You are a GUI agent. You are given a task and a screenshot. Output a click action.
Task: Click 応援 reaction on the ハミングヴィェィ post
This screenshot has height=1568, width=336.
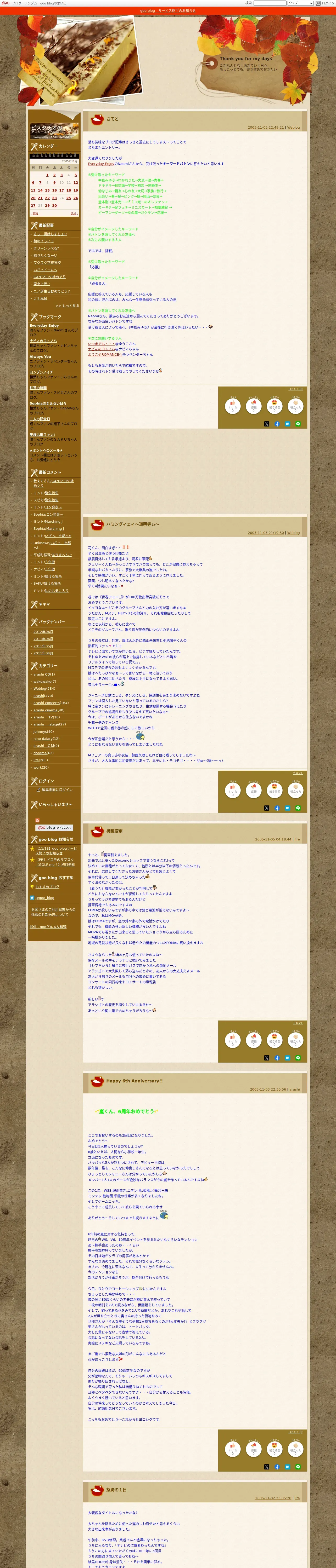(x=254, y=789)
